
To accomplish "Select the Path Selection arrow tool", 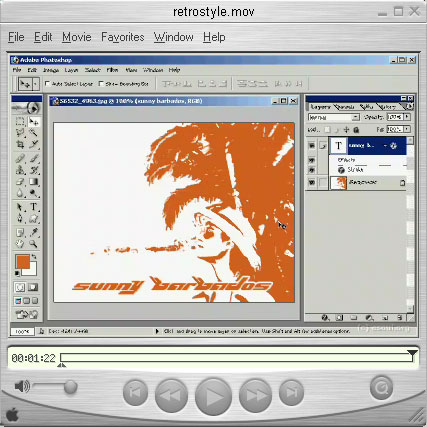I will [20, 207].
